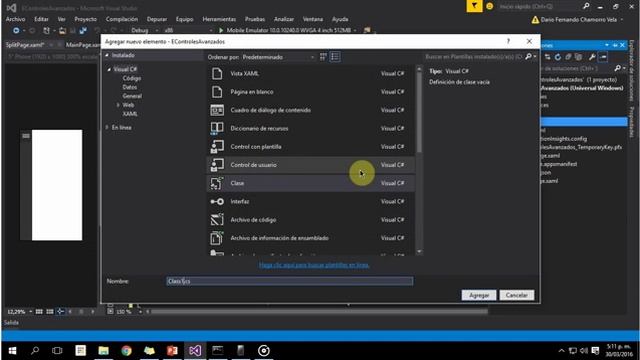Click the feedback filter flag icon
The width and height of the screenshot is (640, 360).
coord(474,6)
